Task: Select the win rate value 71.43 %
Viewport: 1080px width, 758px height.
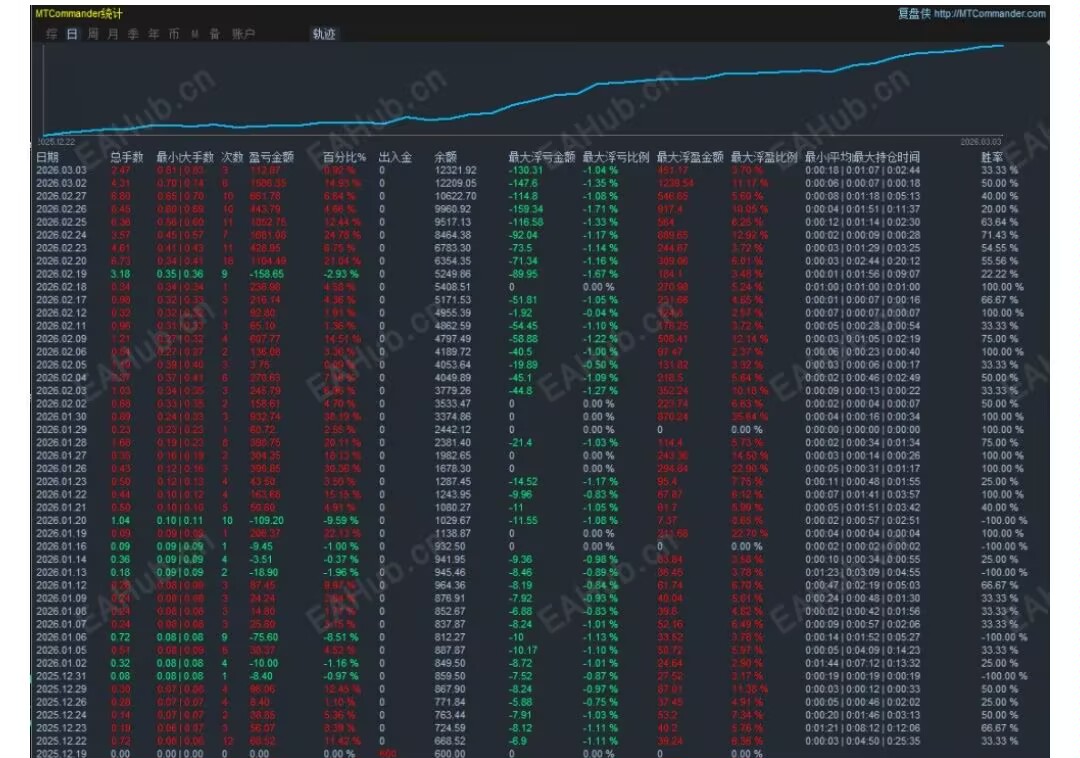Action: [x=999, y=235]
